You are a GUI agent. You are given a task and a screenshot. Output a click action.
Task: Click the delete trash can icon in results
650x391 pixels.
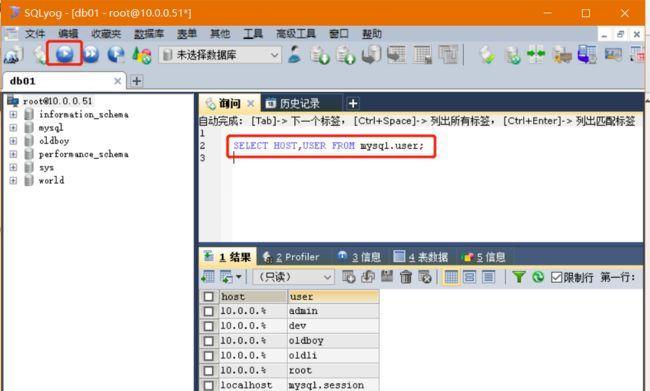pos(406,277)
